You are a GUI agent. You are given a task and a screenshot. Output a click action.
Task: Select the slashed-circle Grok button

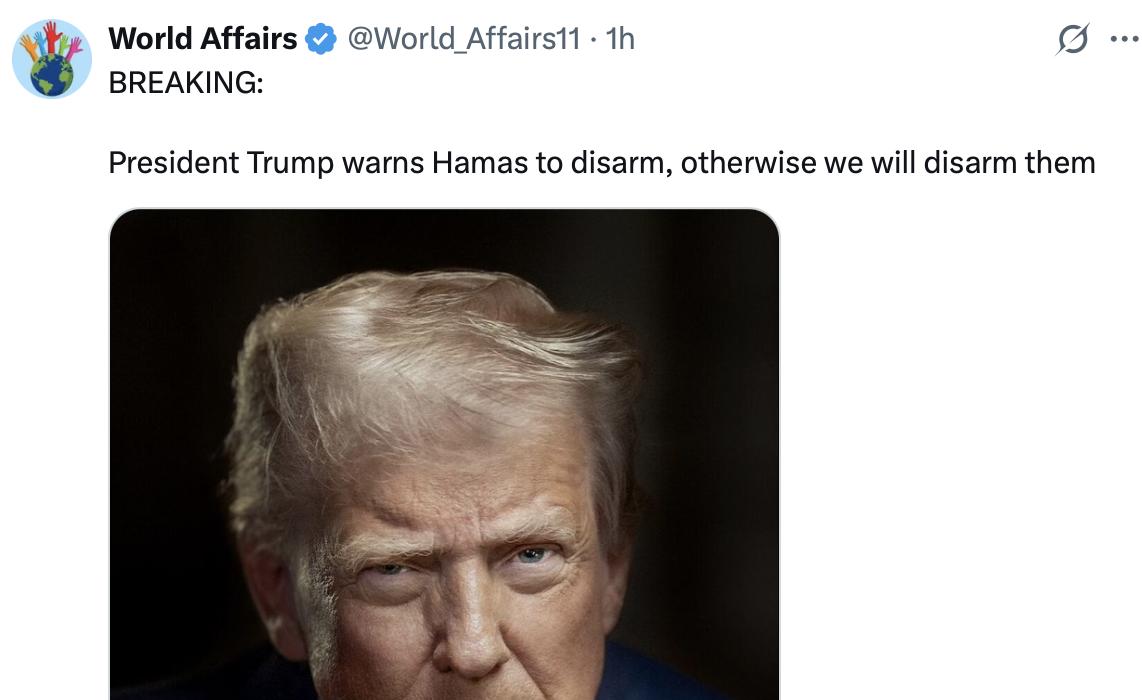[1073, 39]
